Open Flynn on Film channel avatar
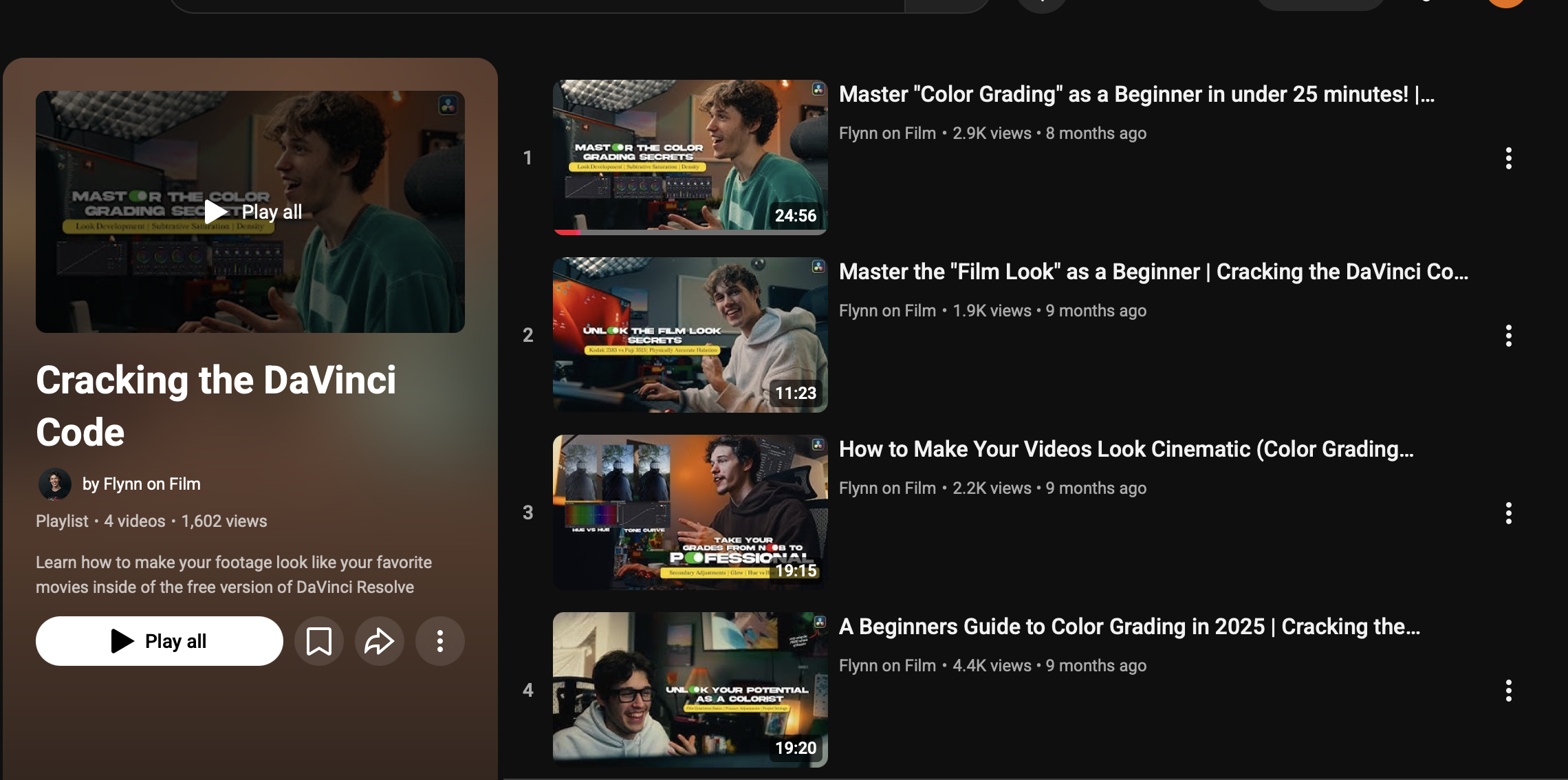Viewport: 1568px width, 780px height. tap(55, 484)
